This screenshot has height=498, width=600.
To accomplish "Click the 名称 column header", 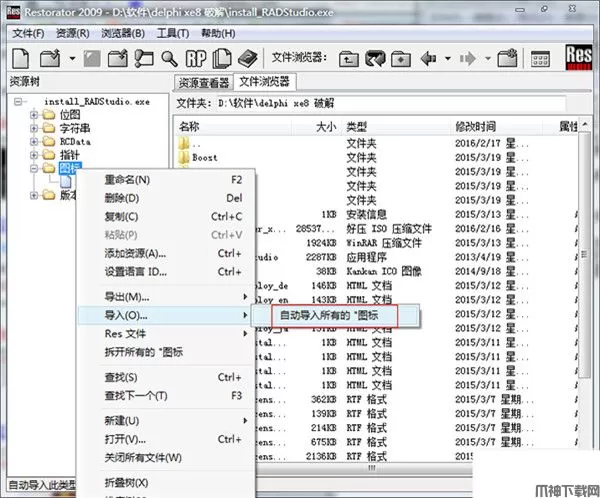I will pos(190,127).
